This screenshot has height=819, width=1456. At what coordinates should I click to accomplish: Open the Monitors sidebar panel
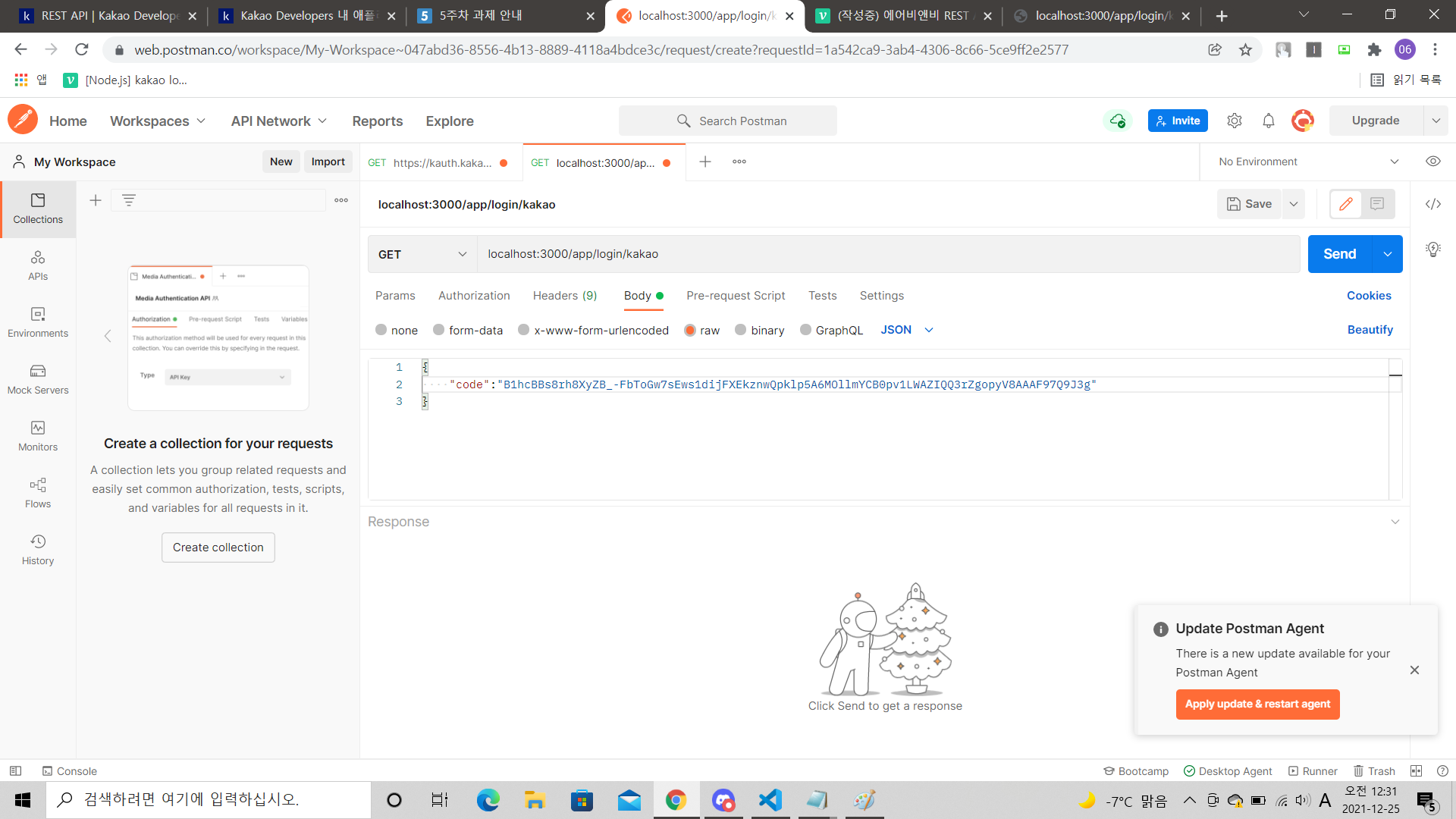pyautogui.click(x=38, y=435)
